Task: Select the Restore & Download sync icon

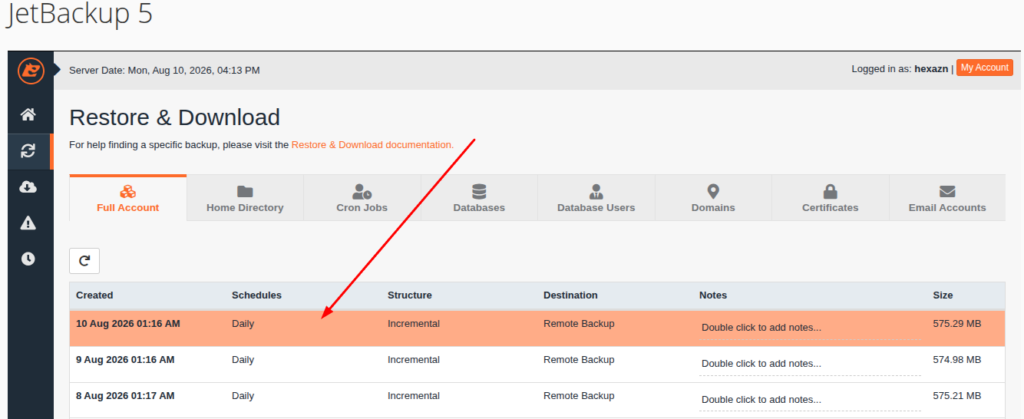Action: coord(27,151)
